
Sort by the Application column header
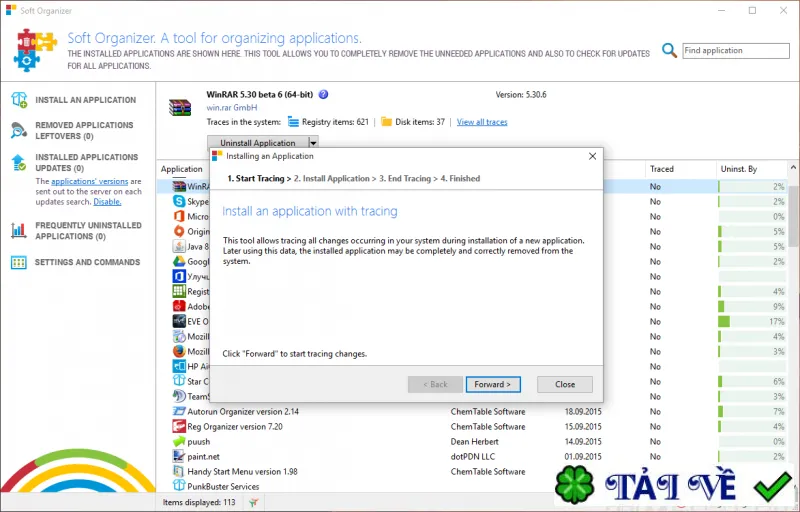point(182,169)
